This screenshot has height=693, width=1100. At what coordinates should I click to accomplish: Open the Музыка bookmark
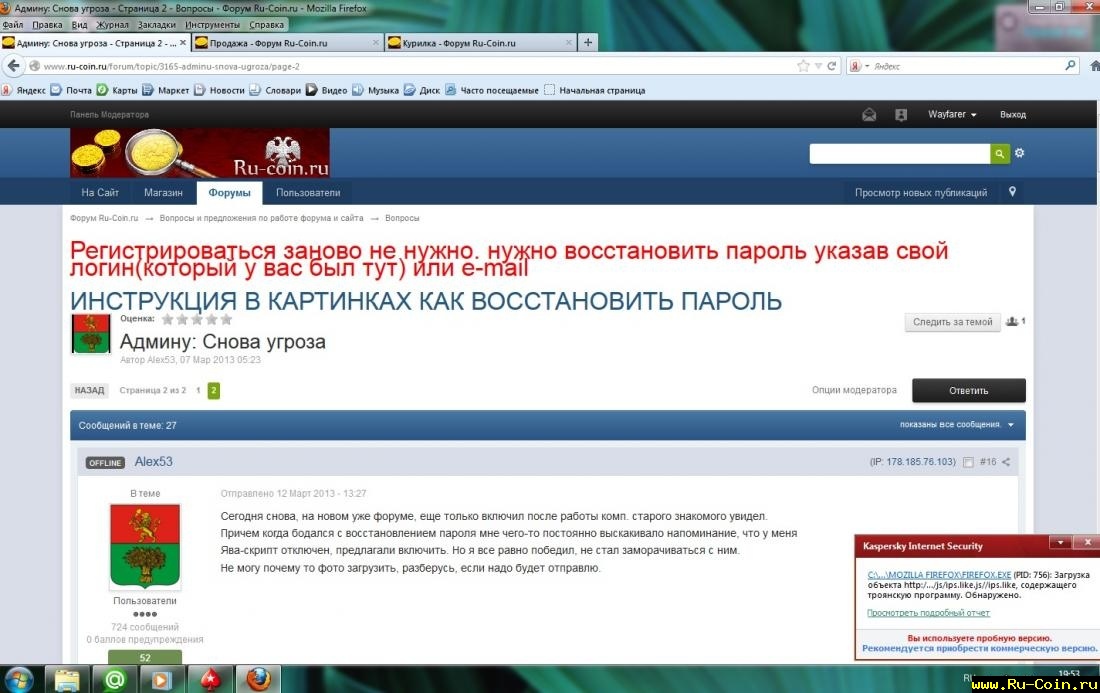pos(375,90)
